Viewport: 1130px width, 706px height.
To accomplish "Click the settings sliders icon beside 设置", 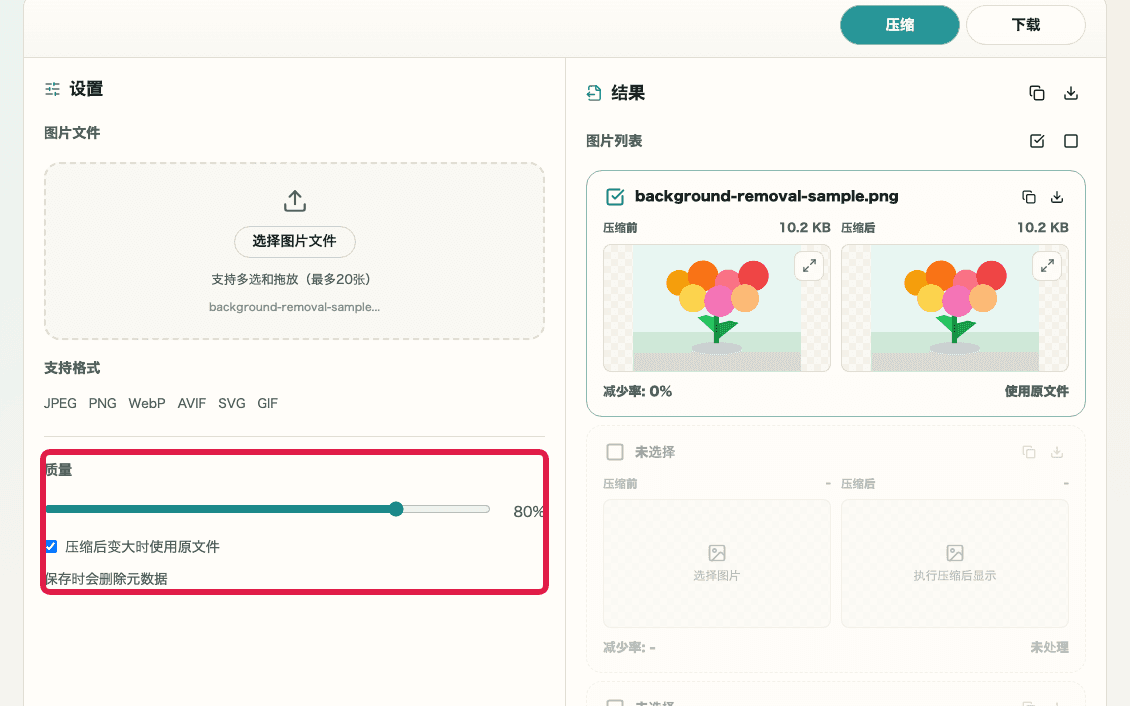I will point(53,89).
